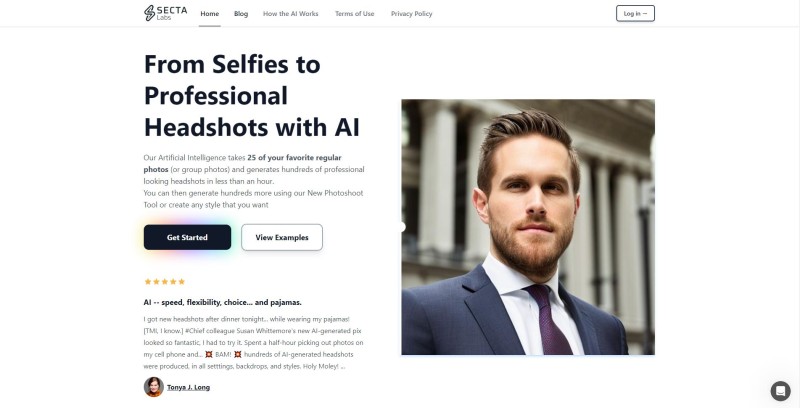Viewport: 800px width, 408px height.
Task: Open the Privacy Policy link
Action: coord(411,14)
